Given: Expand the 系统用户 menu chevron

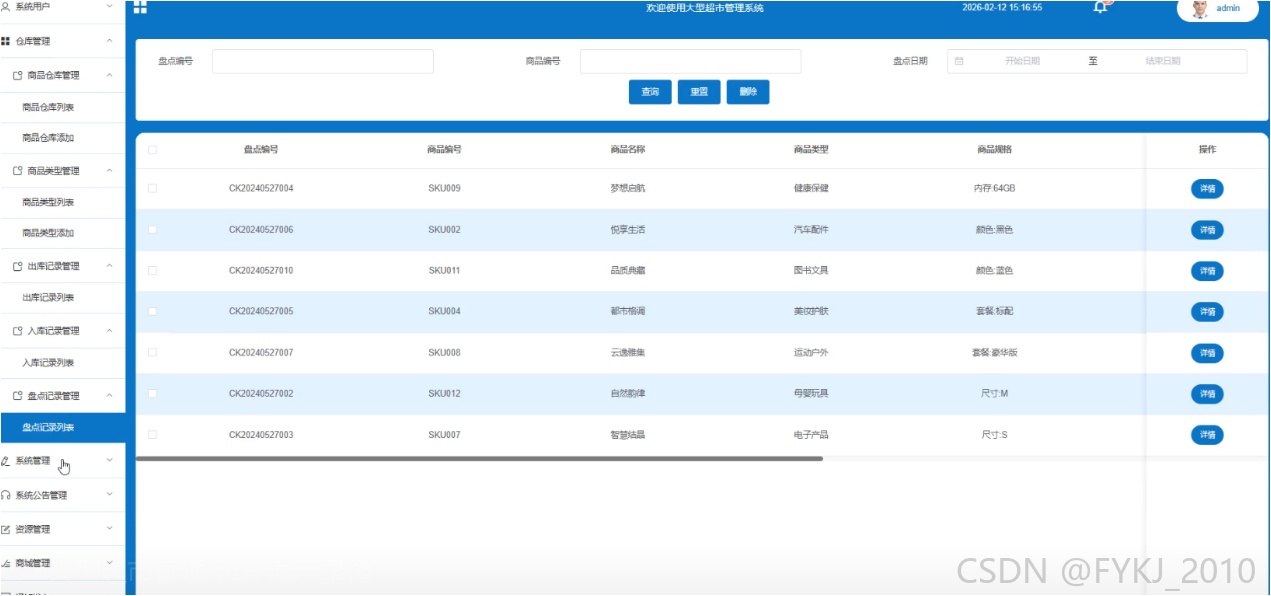Looking at the screenshot, I should pyautogui.click(x=109, y=7).
